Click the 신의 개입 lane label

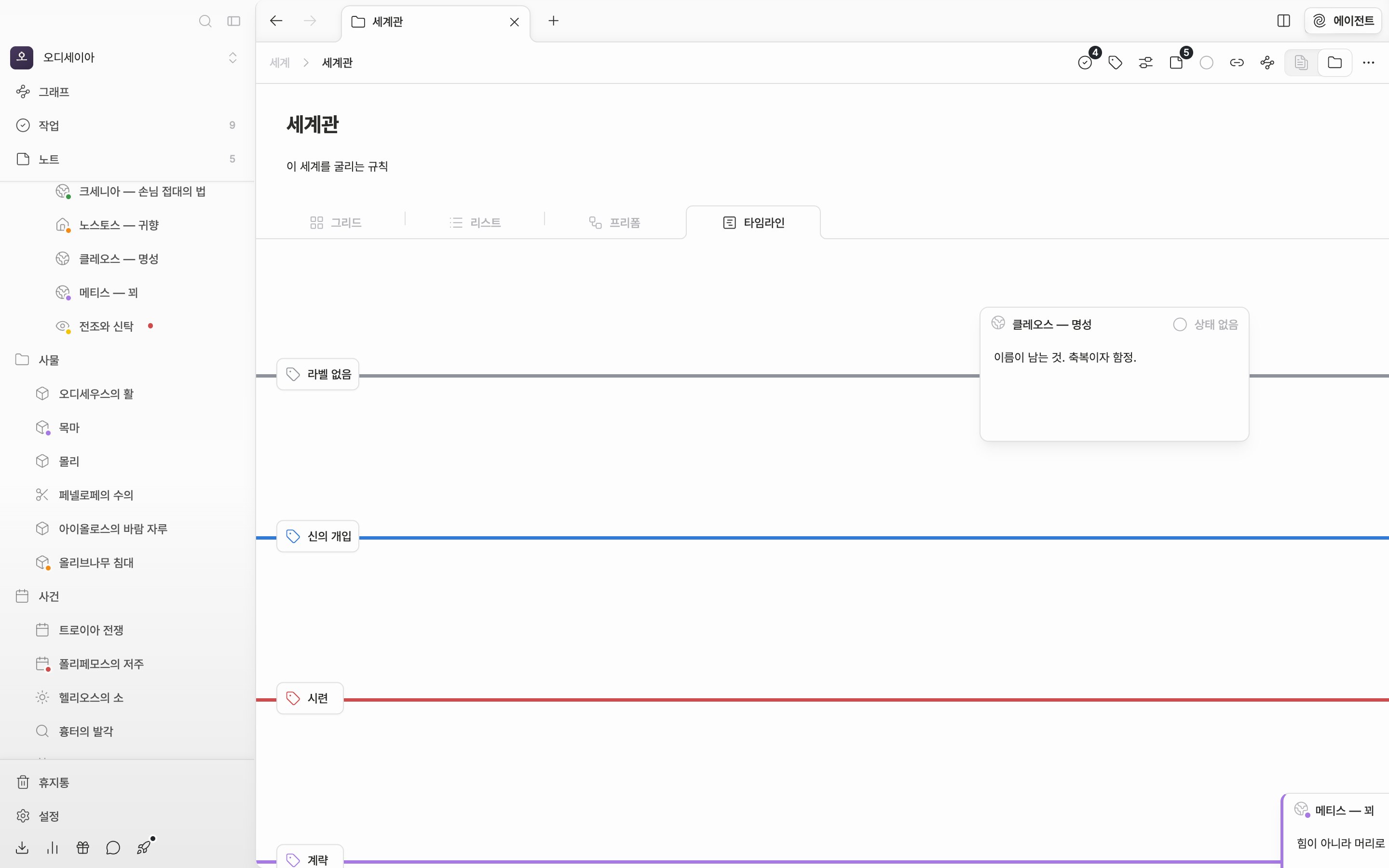(318, 536)
